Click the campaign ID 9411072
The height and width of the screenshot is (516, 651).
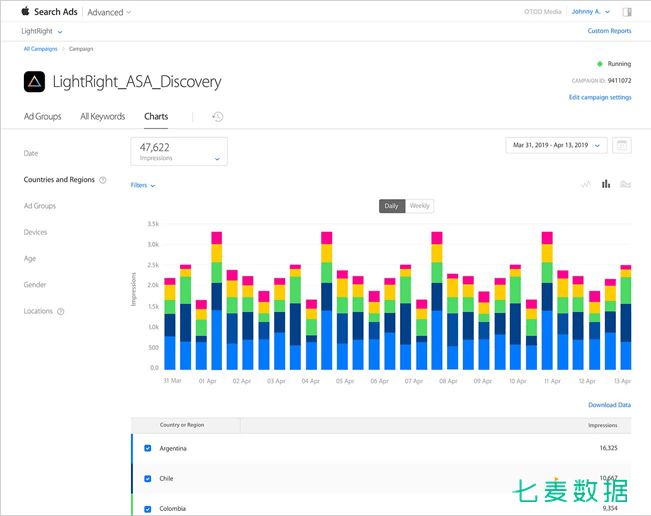tap(619, 81)
